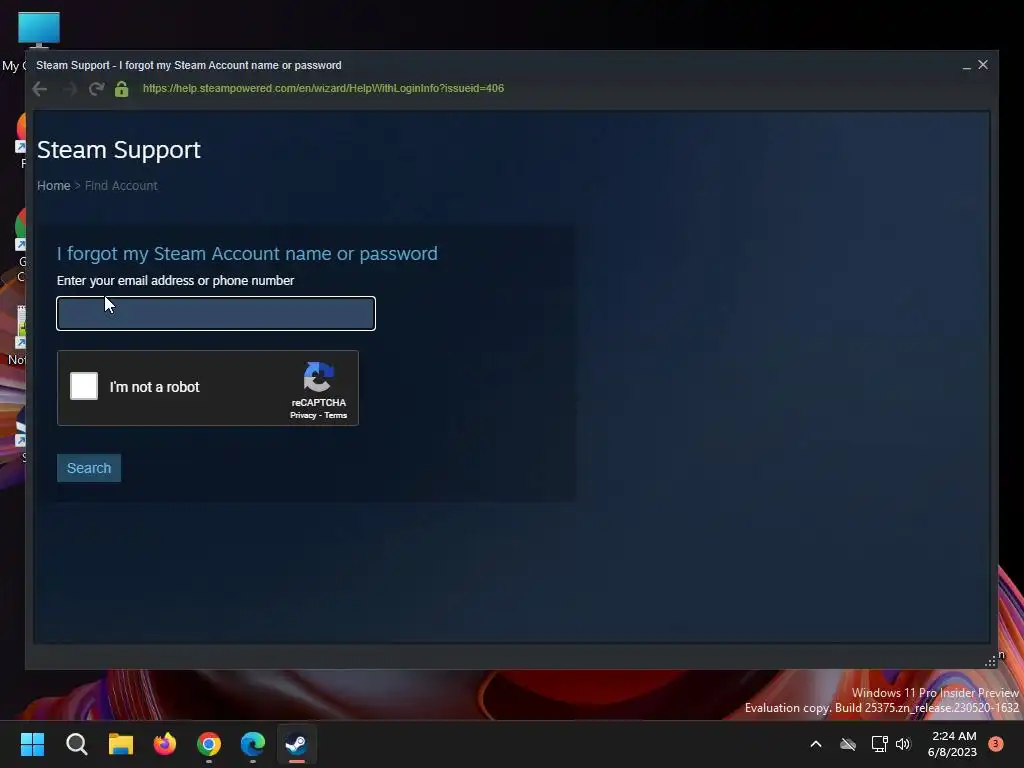
Task: Click the window resize grip corner
Action: point(990,662)
